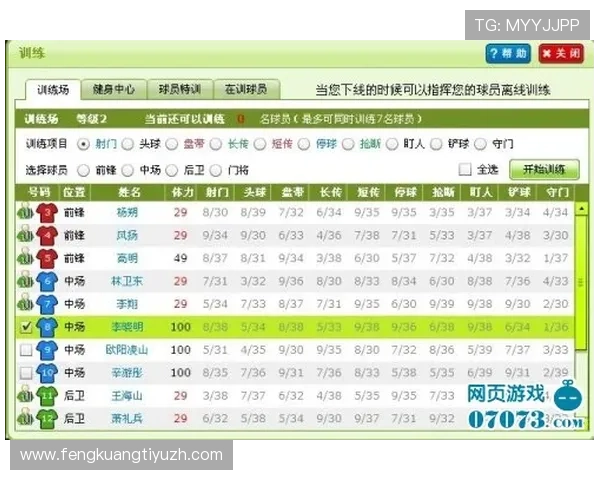Click the status icon beside player 王海山

point(26,395)
